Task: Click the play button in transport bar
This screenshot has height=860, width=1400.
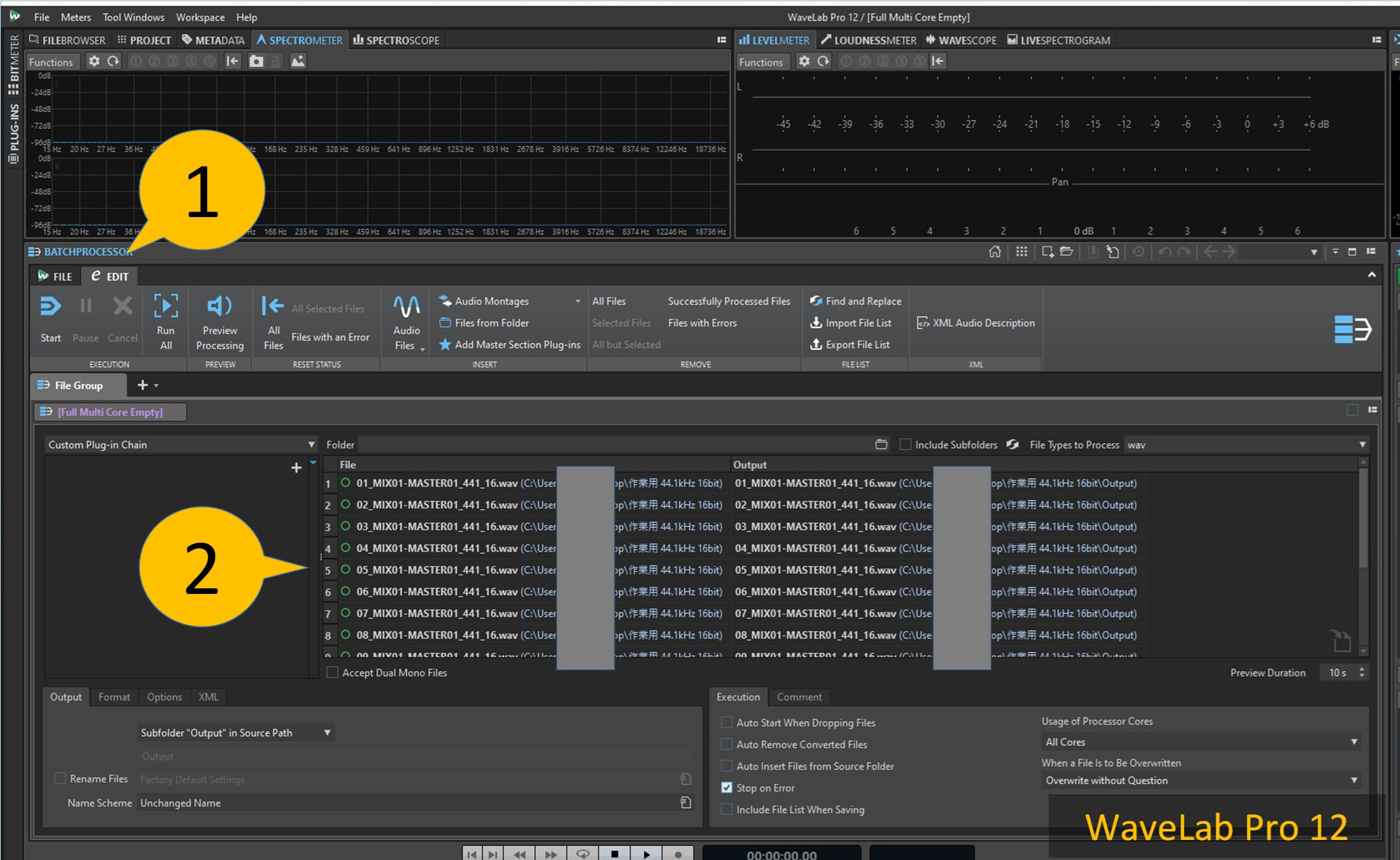Action: coord(646,854)
